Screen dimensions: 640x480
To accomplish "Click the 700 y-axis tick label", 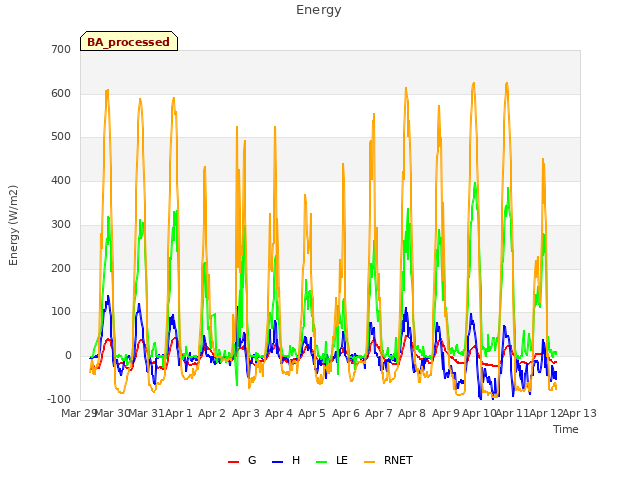I will point(61,49).
